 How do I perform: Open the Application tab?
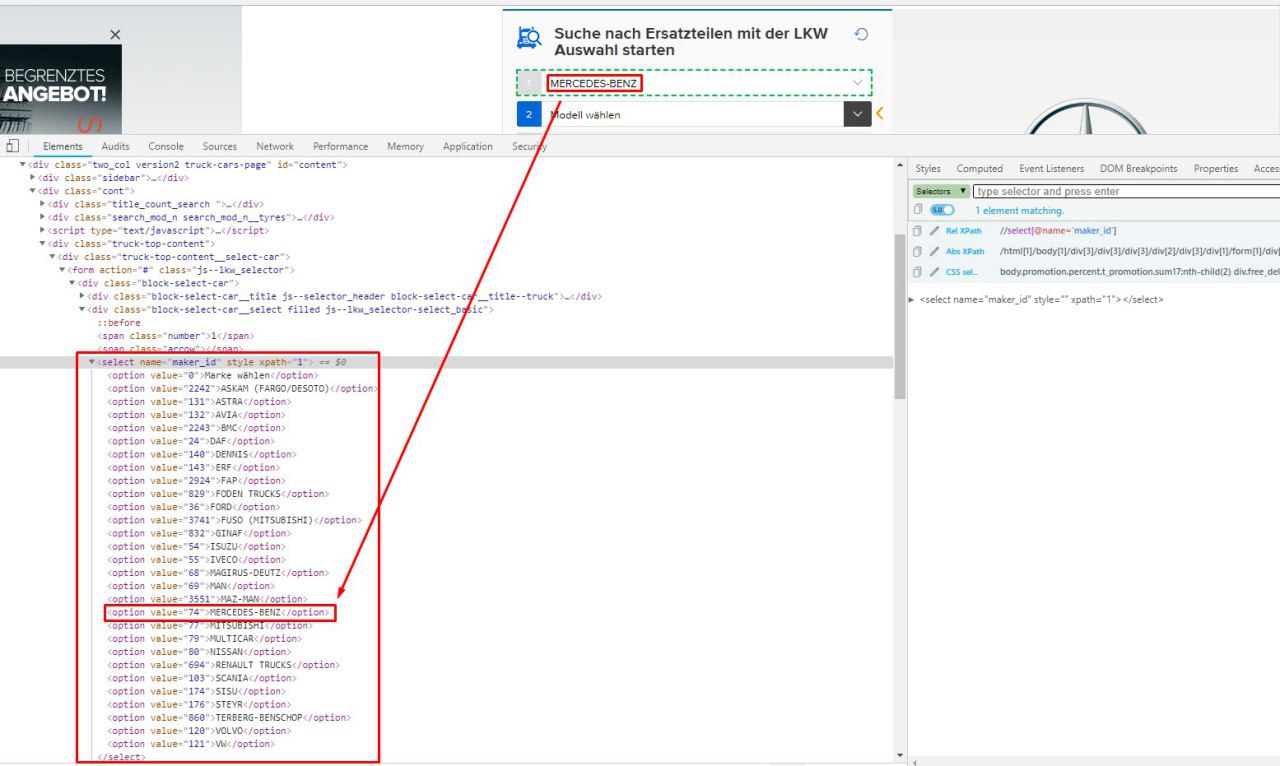point(468,147)
